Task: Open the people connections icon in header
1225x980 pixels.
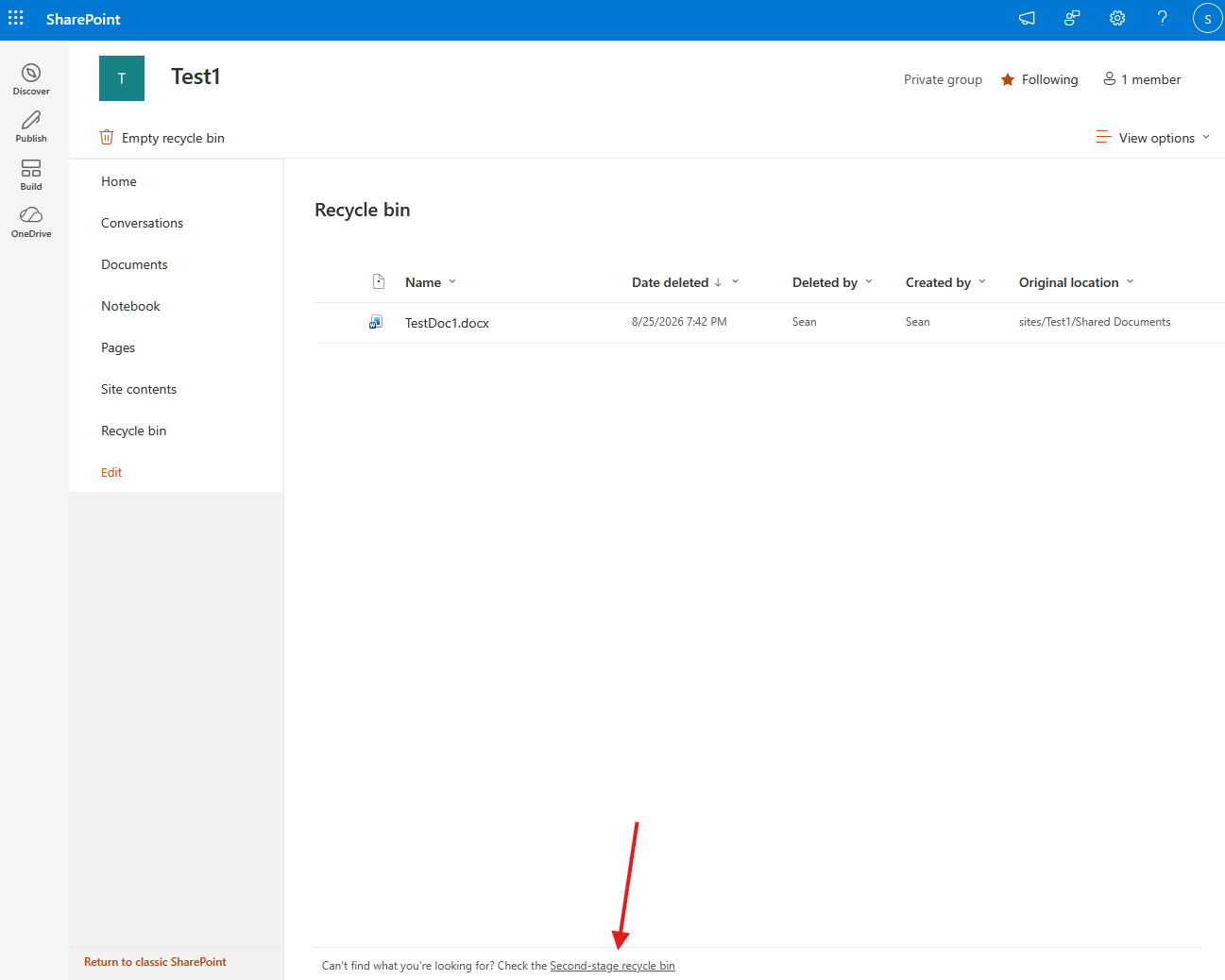Action: (x=1072, y=18)
